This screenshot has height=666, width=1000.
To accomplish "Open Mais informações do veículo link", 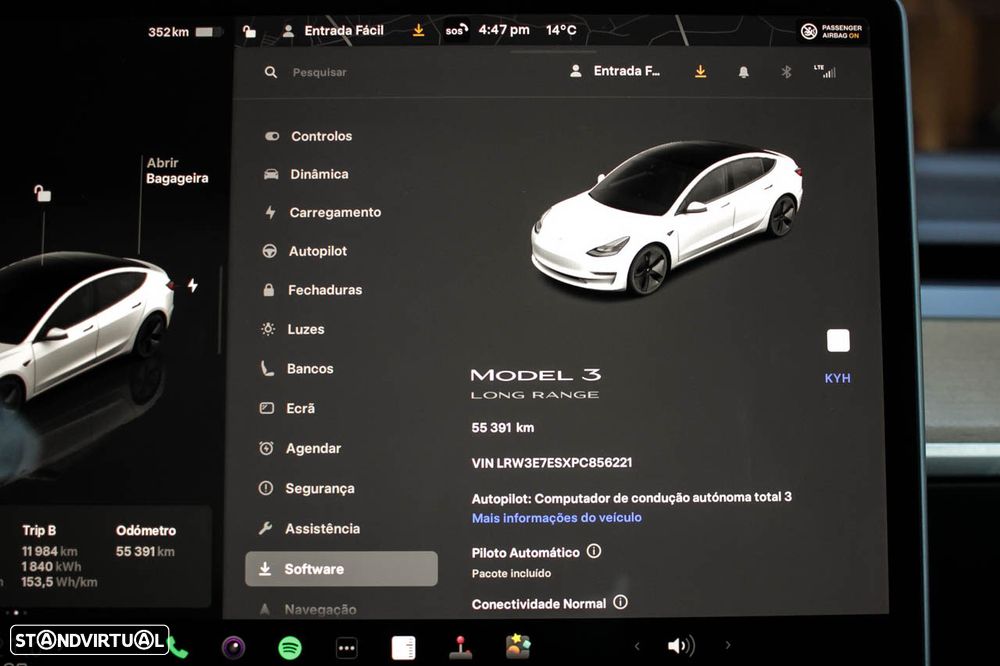I will (x=557, y=517).
